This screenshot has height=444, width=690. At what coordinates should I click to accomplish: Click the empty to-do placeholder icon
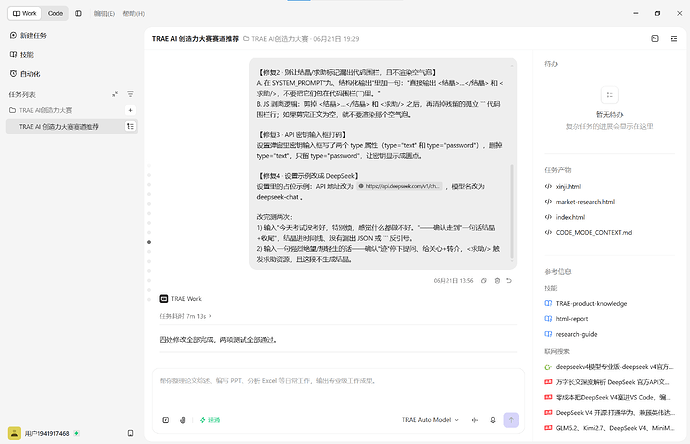pyautogui.click(x=609, y=95)
